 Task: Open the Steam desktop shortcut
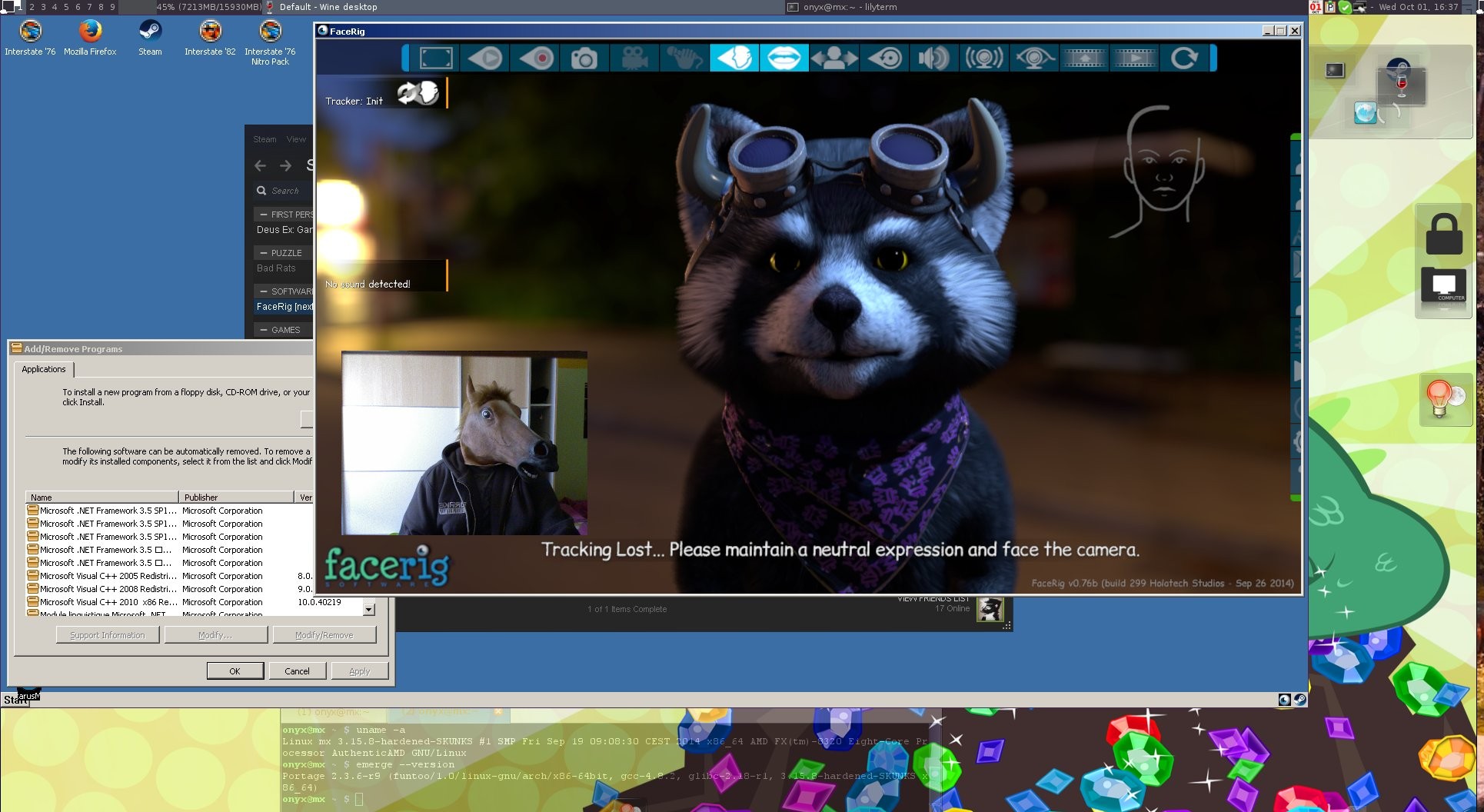pos(150,38)
